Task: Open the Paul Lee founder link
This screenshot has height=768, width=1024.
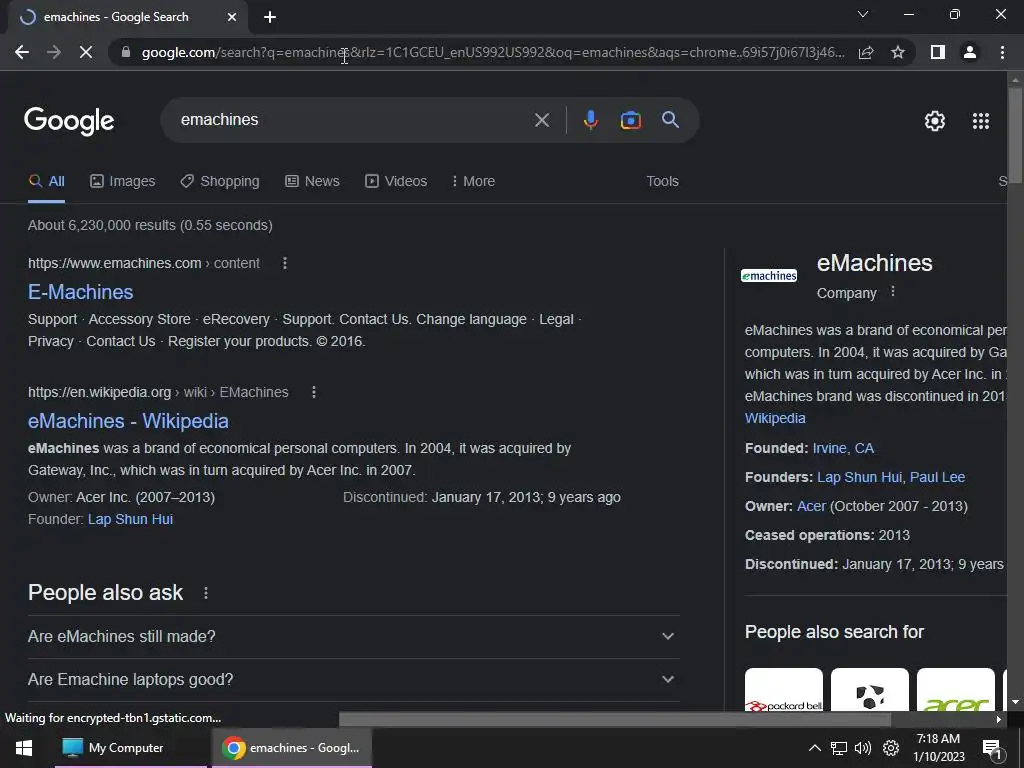Action: click(x=937, y=477)
